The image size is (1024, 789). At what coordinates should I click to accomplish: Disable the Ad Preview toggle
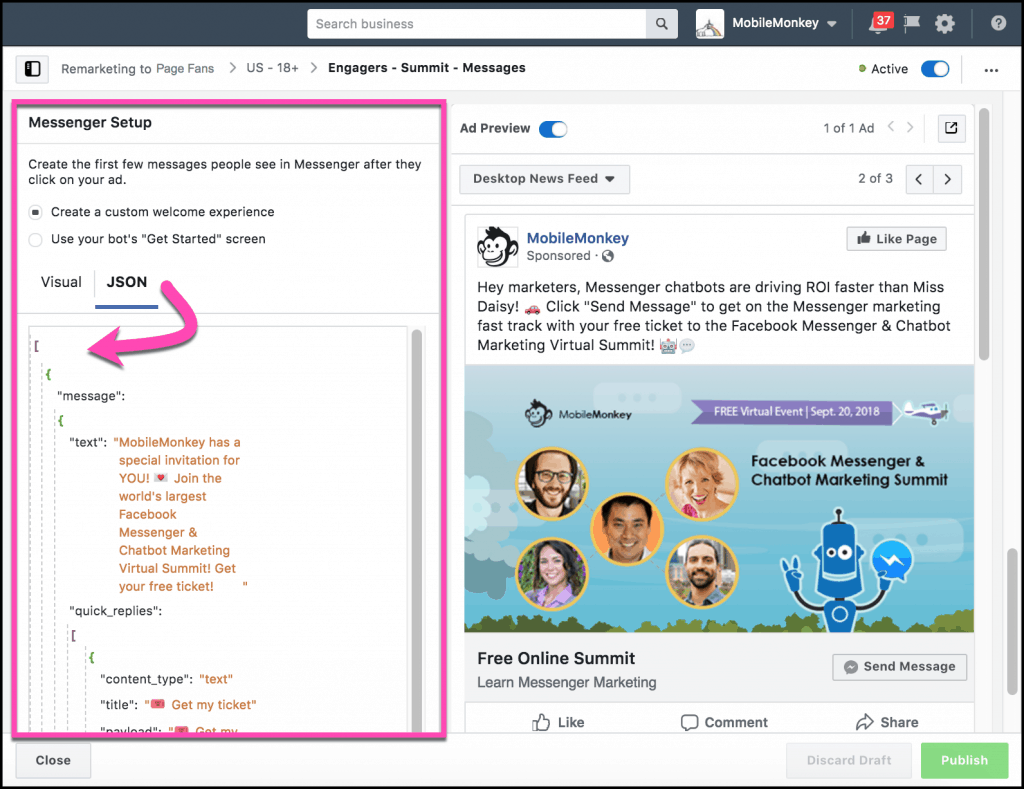coord(553,128)
